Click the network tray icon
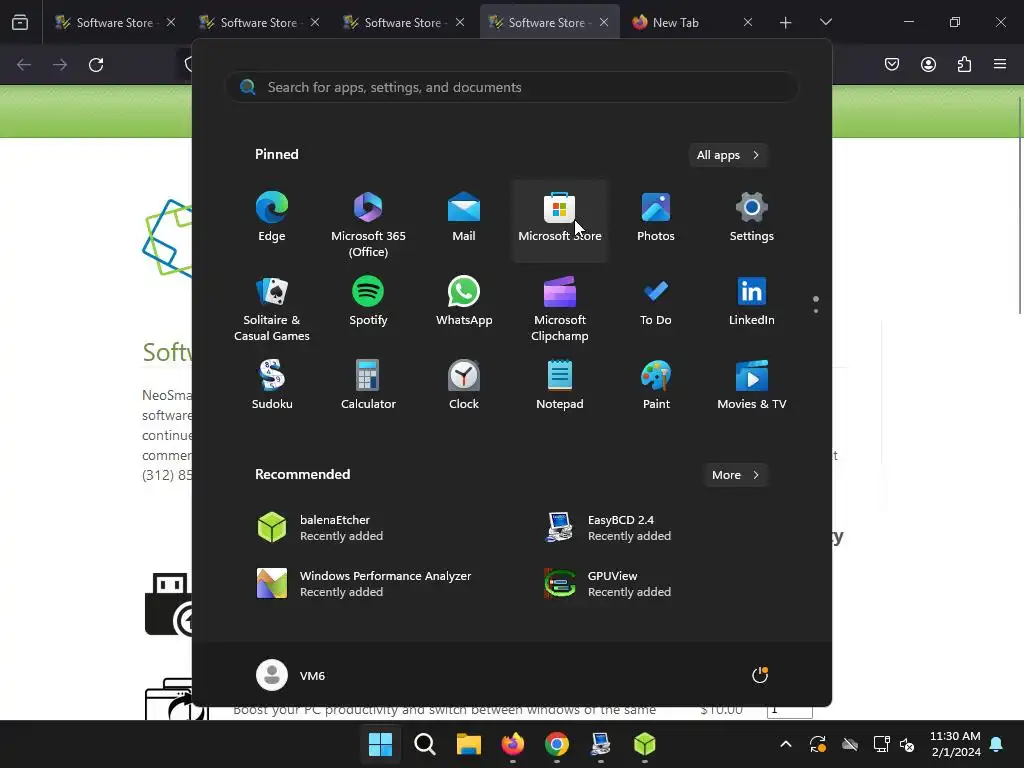The height and width of the screenshot is (768, 1024). pos(881,744)
